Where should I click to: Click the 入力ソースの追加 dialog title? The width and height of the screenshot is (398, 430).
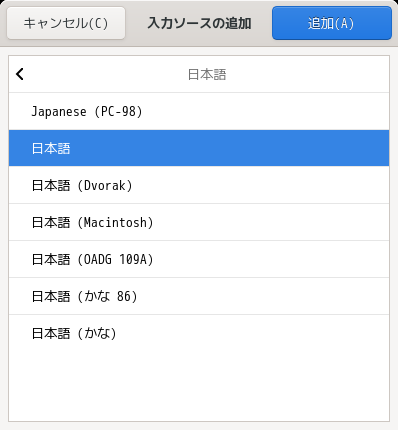pyautogui.click(x=199, y=23)
